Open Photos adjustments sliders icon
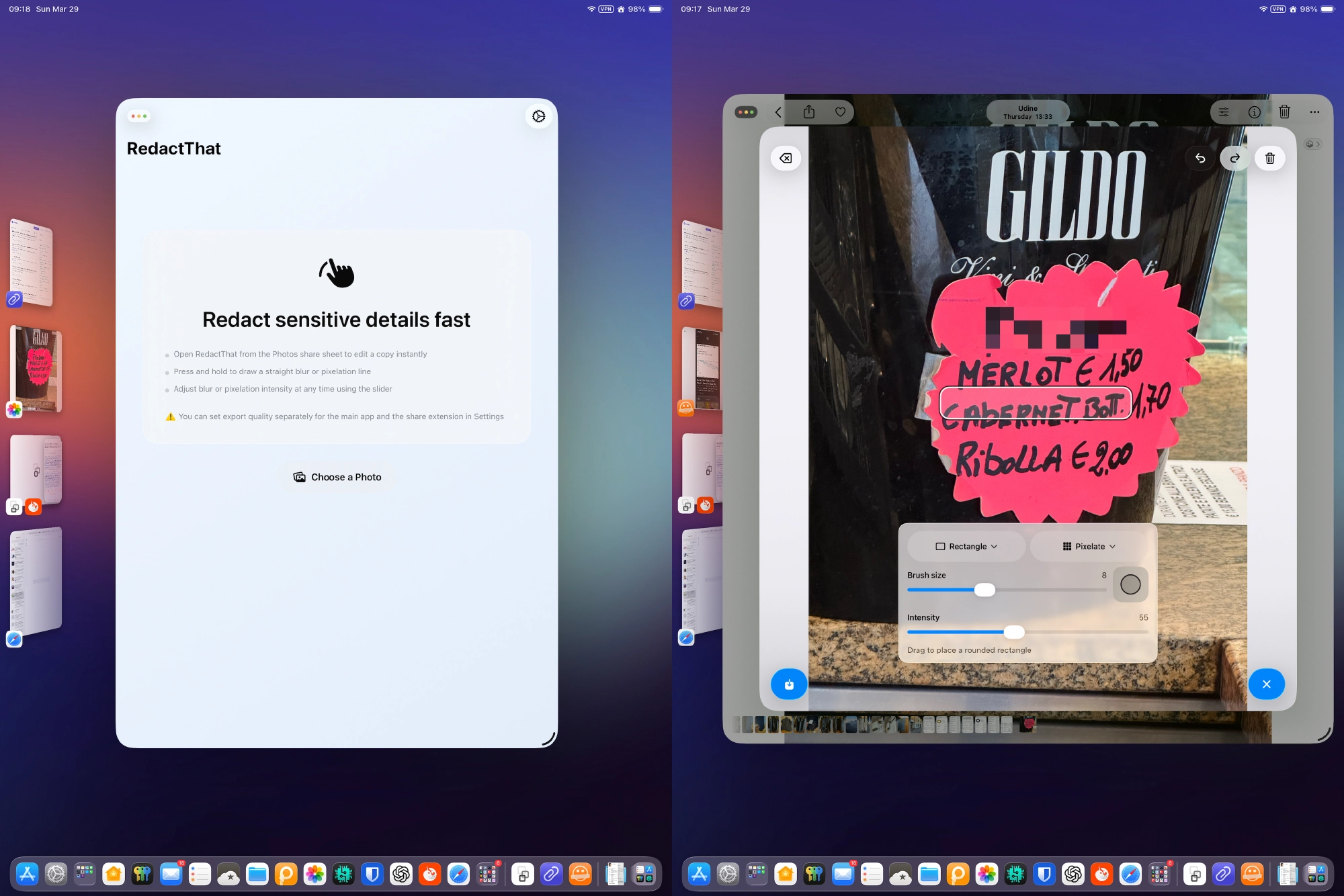Image resolution: width=1344 pixels, height=896 pixels. (1224, 112)
